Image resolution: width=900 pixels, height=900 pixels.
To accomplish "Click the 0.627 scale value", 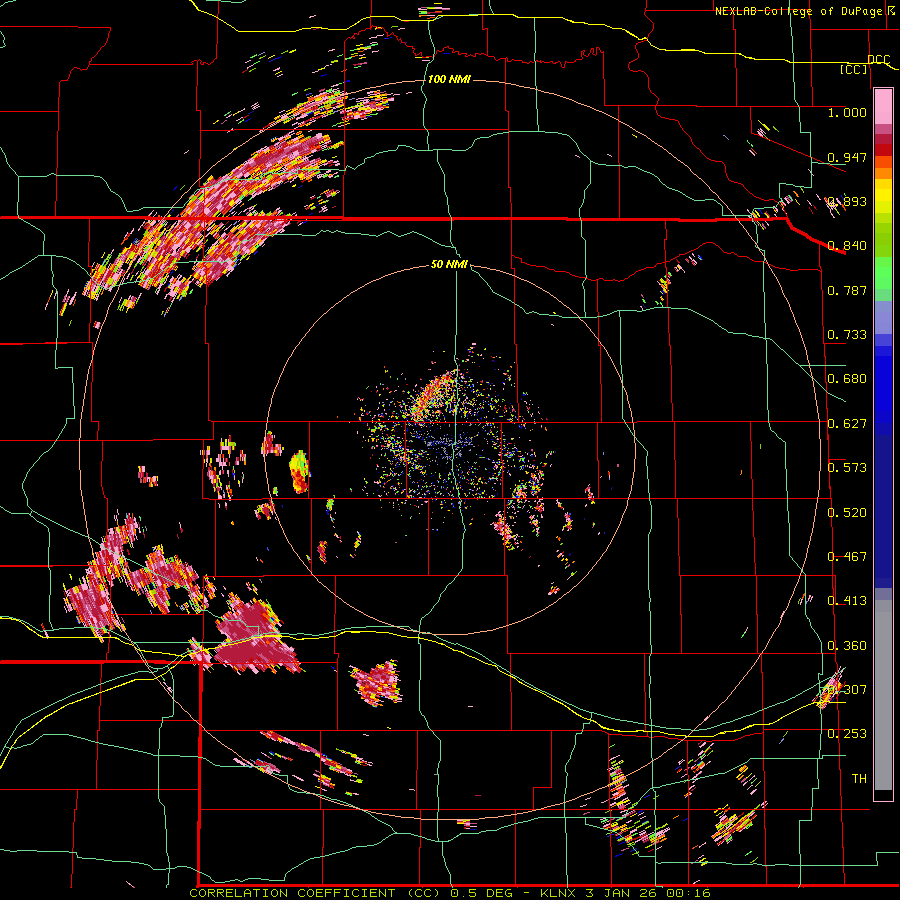I will pos(847,424).
